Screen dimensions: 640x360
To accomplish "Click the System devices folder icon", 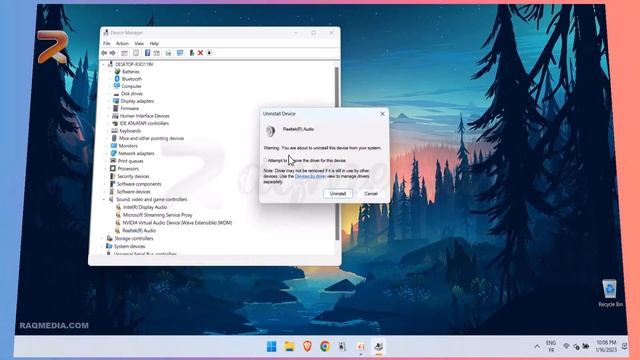I will pos(109,246).
